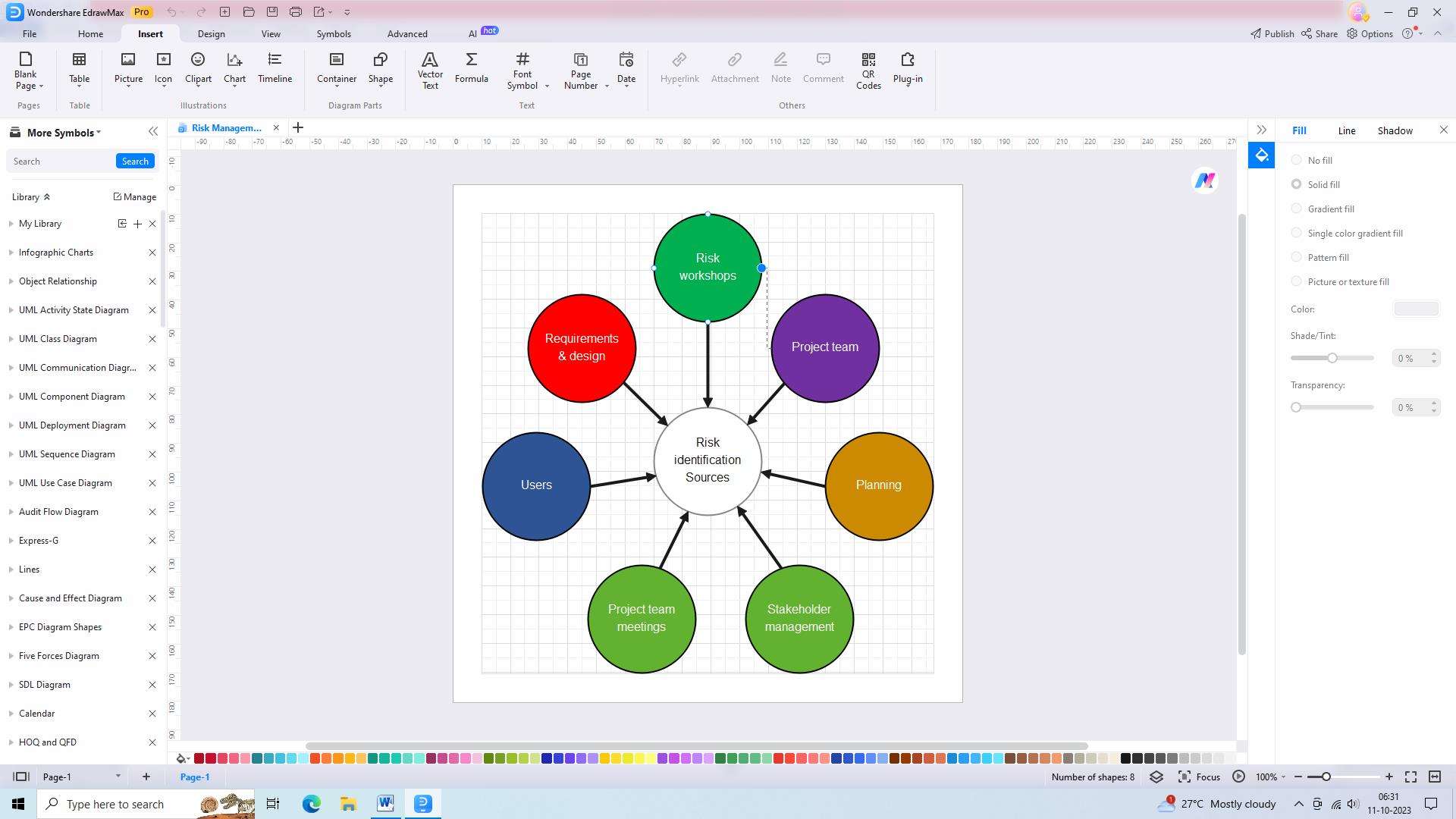Select the Solid fill radio button
Screen dimensions: 1456x819
click(x=1297, y=184)
